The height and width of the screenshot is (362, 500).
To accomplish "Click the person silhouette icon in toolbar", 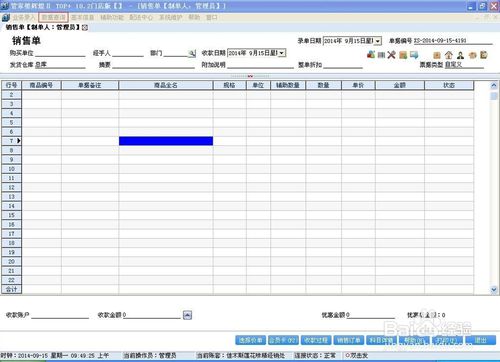I will point(460,55).
